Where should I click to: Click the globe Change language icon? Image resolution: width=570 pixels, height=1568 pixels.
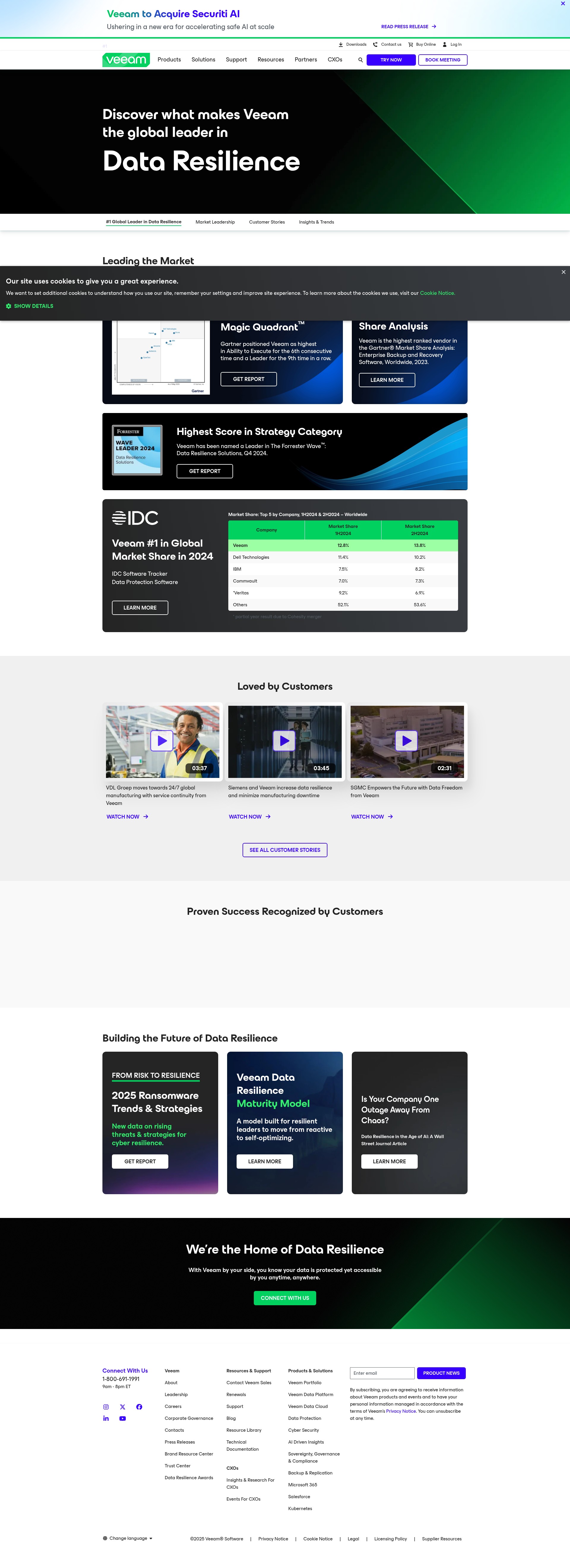pos(104,1538)
